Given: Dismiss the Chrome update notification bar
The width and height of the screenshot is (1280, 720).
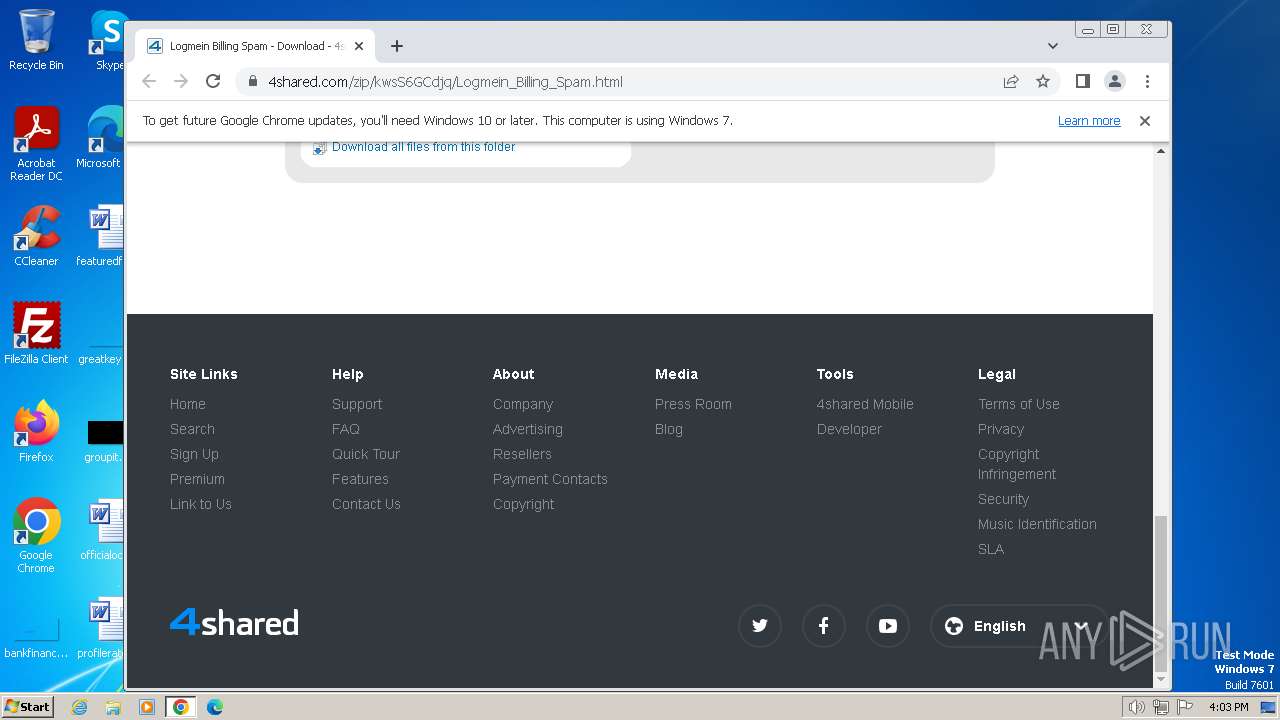Looking at the screenshot, I should pyautogui.click(x=1145, y=121).
